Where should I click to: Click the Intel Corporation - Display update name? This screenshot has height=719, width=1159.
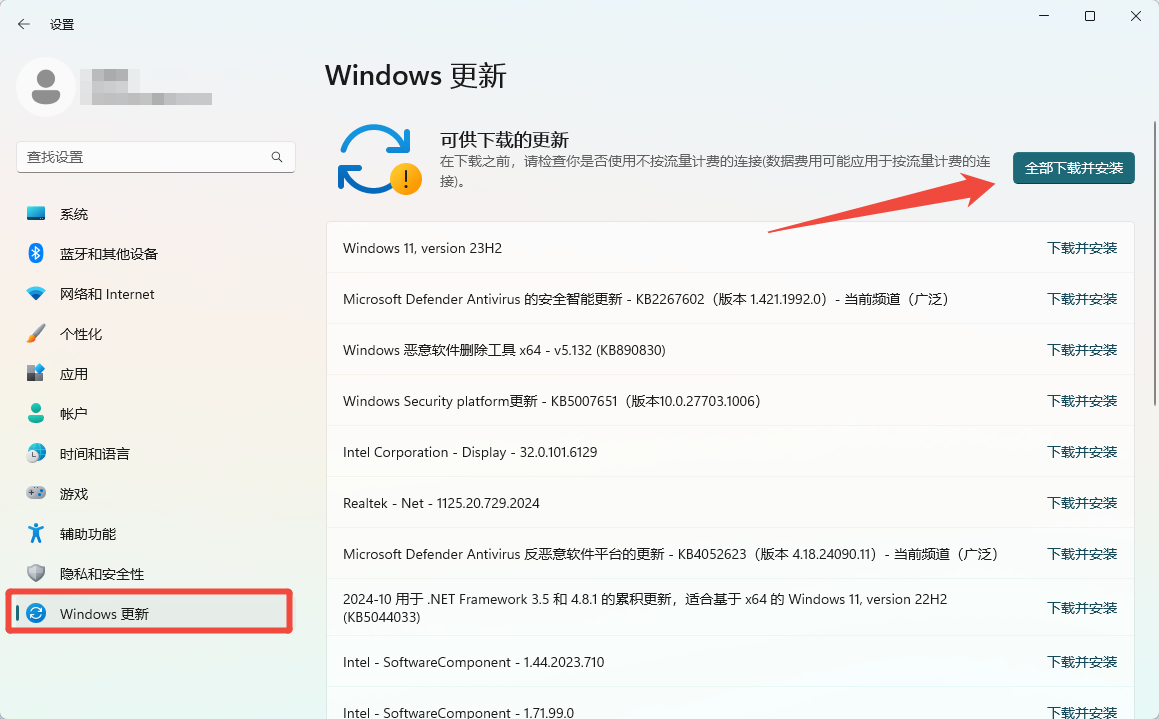(470, 451)
